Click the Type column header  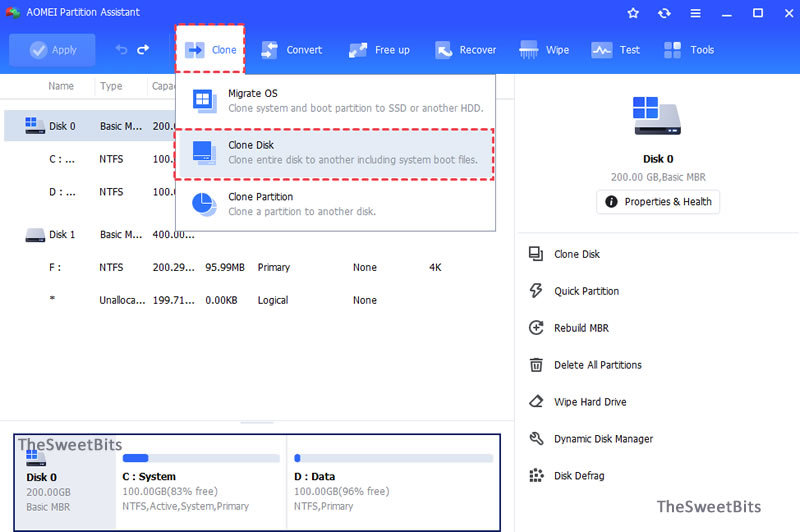(x=111, y=86)
